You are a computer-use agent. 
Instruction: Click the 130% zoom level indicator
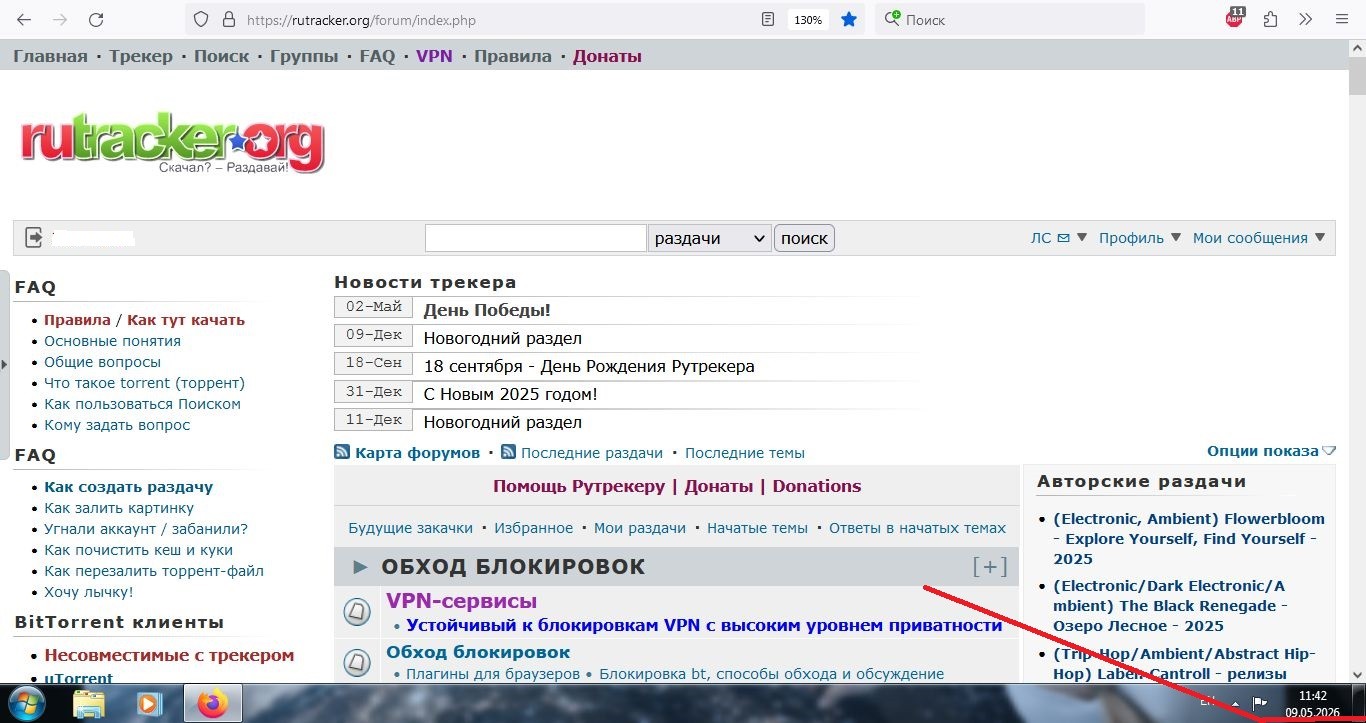[808, 19]
